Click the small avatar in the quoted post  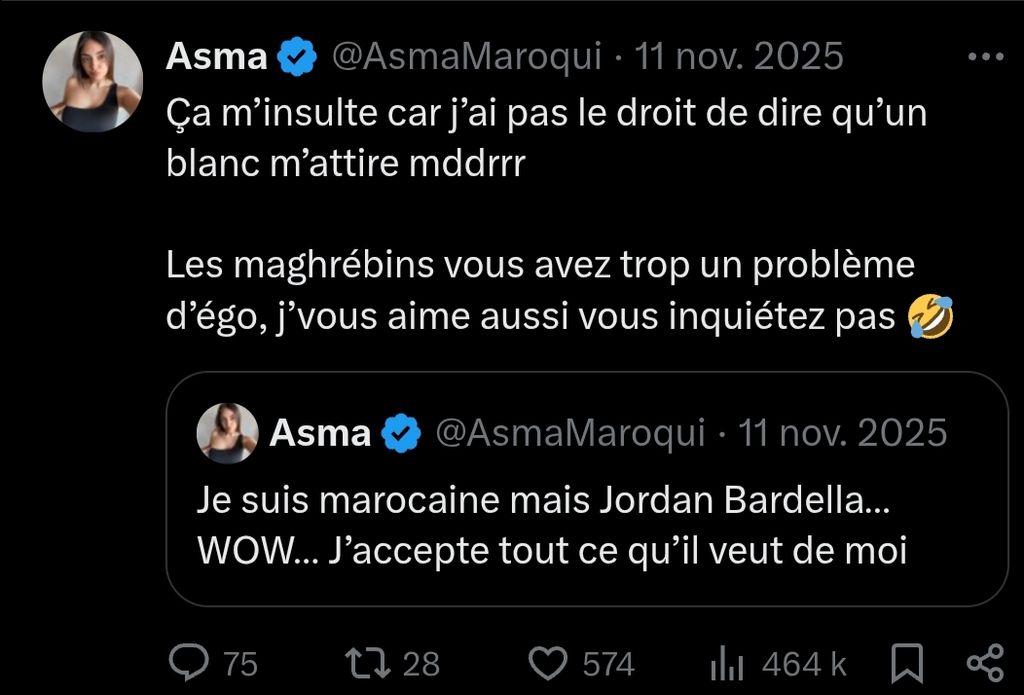(227, 433)
